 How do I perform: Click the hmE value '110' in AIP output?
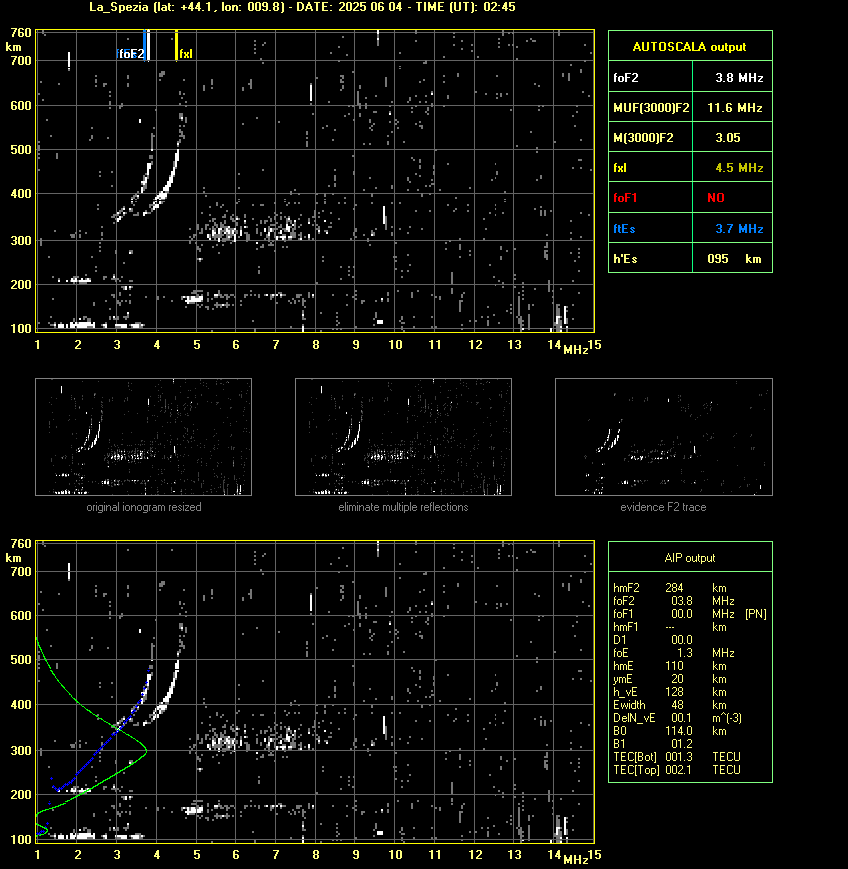pos(674,666)
